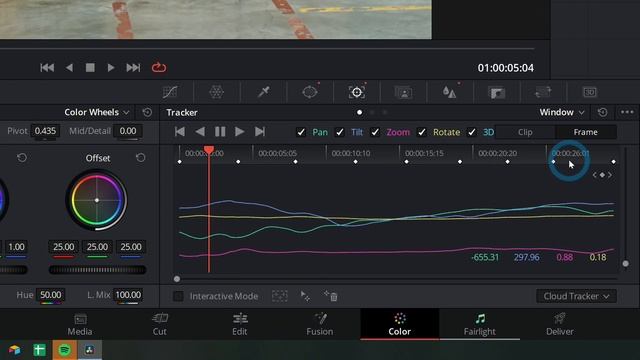Track forward in the Tracker
The height and width of the screenshot is (360, 640).
[x=240, y=131]
